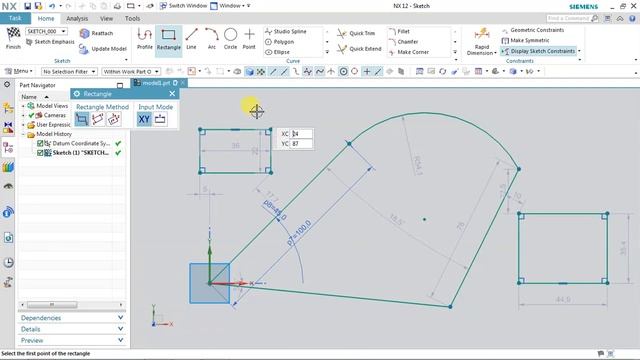Toggle Parameter input mode icon
The width and height of the screenshot is (640, 360).
click(x=160, y=119)
